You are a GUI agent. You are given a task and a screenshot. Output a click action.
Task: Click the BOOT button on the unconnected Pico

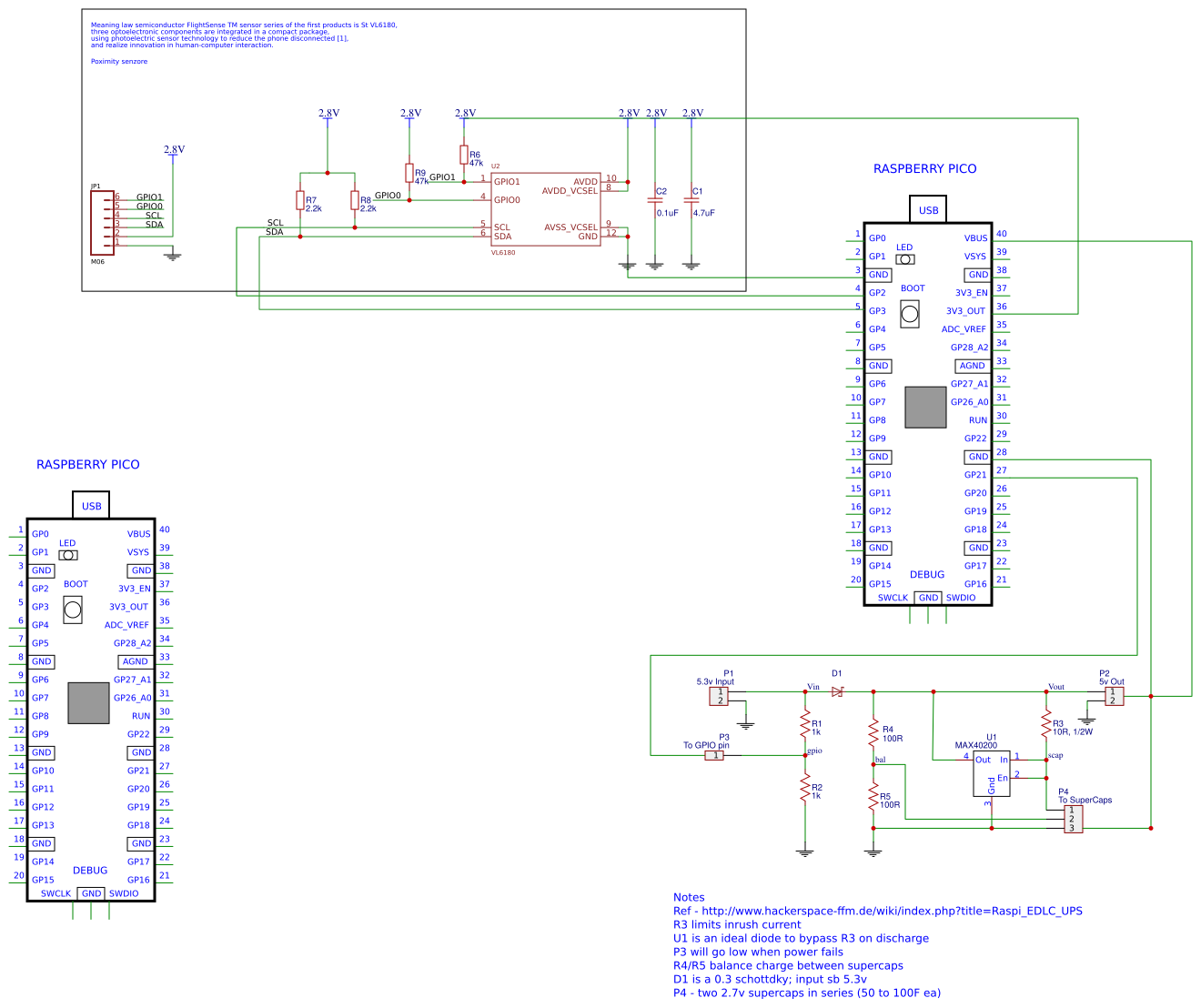click(x=73, y=610)
